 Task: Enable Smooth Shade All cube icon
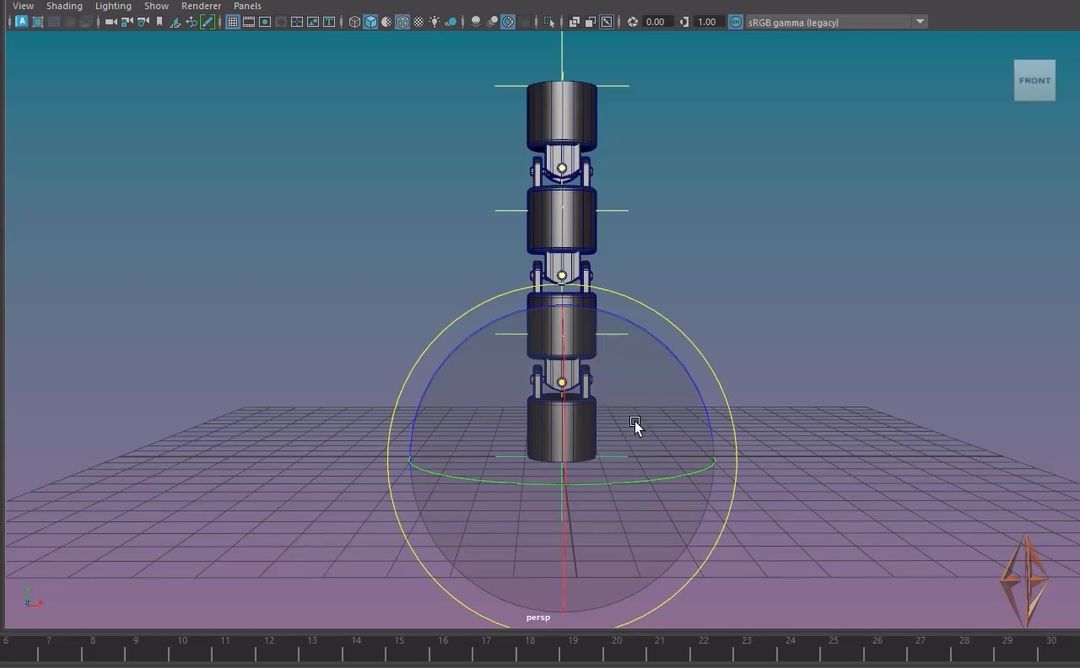pyautogui.click(x=371, y=22)
